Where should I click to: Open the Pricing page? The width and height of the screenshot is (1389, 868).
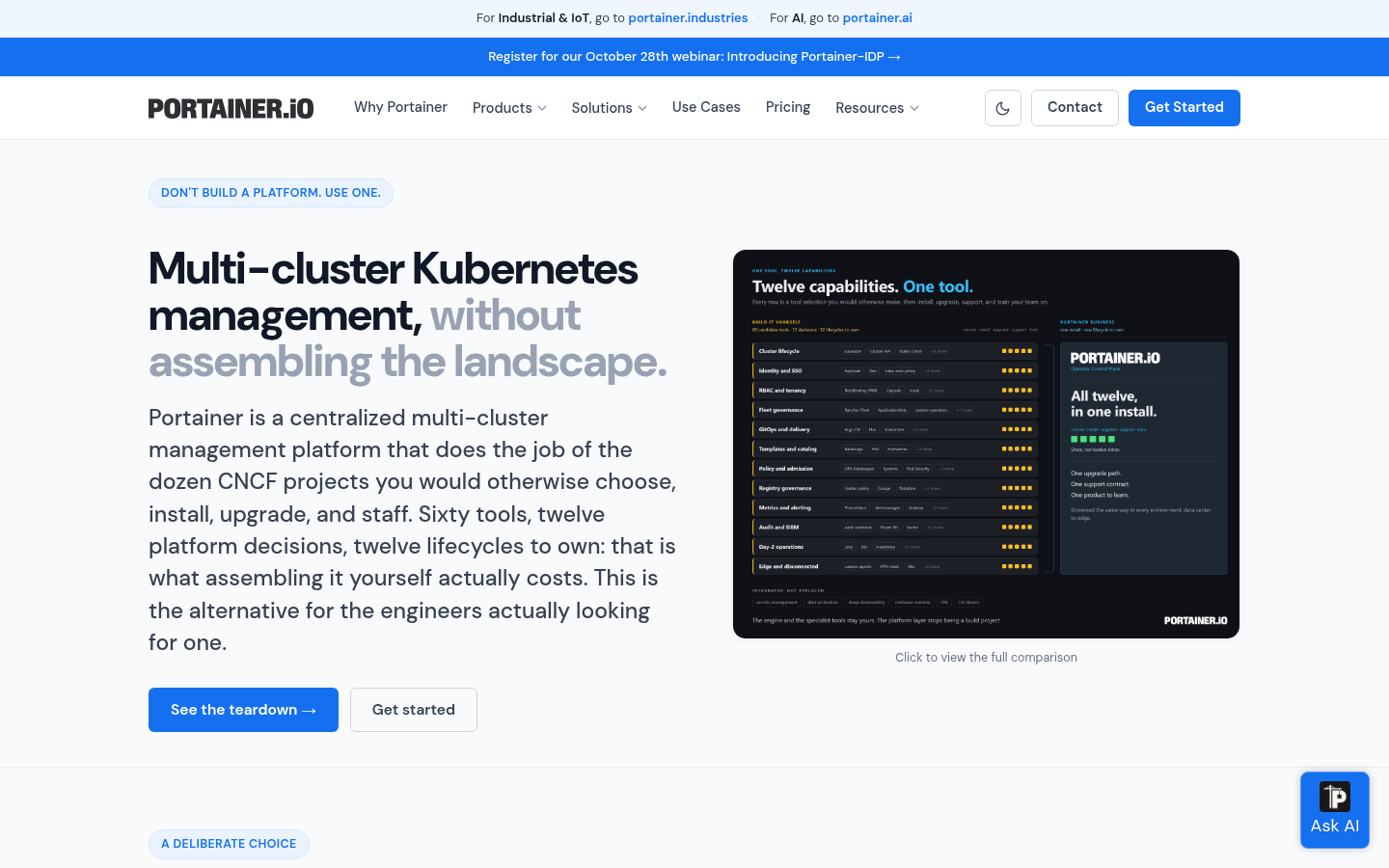coord(788,107)
